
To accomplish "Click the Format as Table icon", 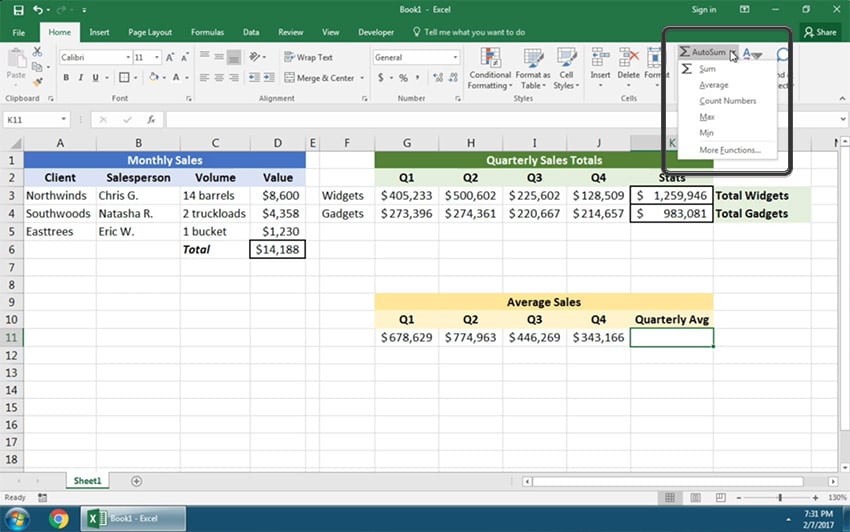I will pyautogui.click(x=533, y=59).
